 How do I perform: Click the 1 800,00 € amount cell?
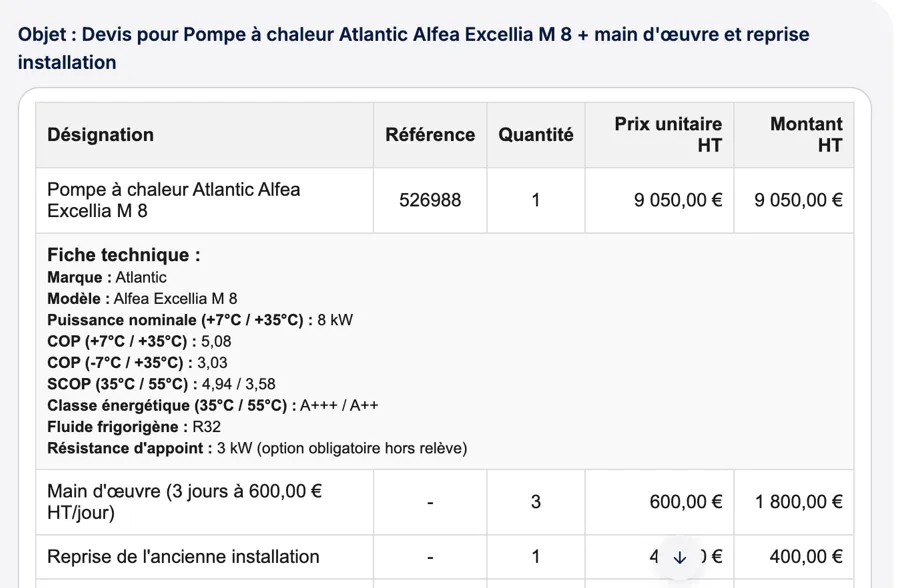point(794,502)
